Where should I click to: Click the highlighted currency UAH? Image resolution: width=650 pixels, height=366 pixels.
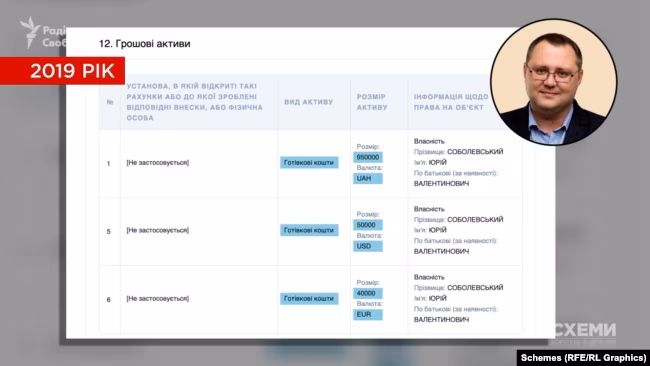[x=368, y=179]
